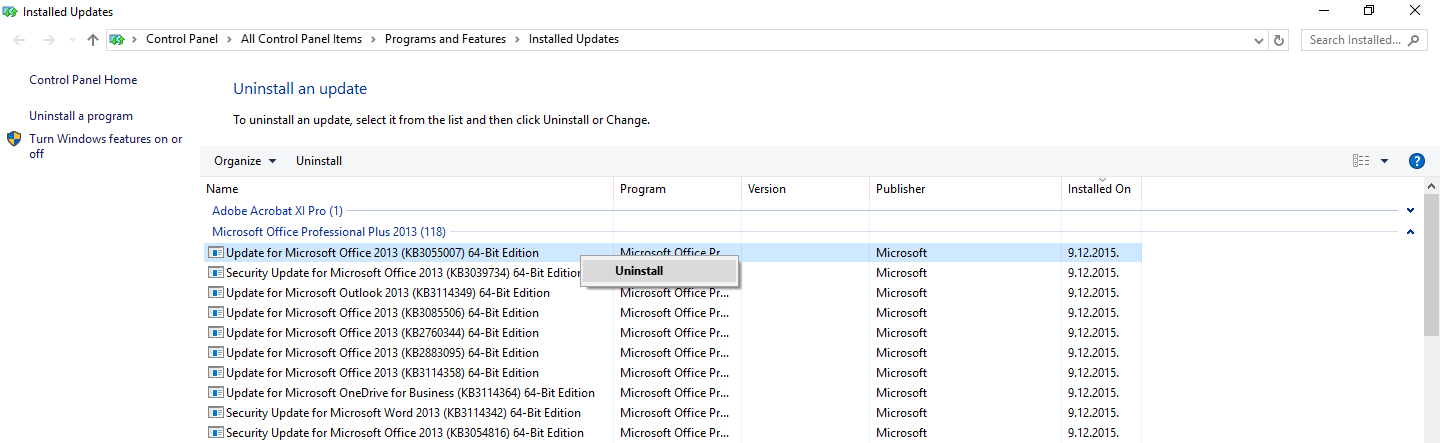Open the view options dropdown arrow
The image size is (1440, 443).
1385,161
